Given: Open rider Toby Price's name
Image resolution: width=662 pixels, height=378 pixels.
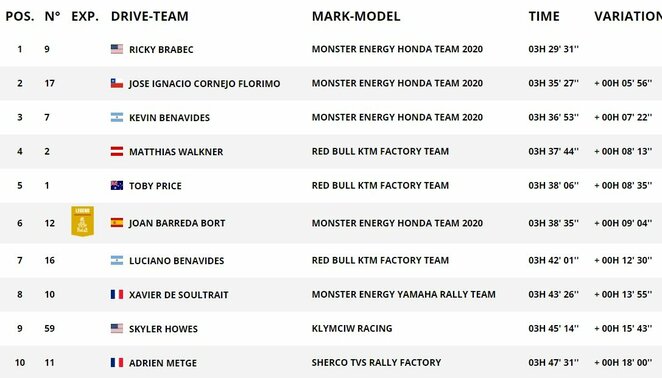Looking at the screenshot, I should (155, 186).
